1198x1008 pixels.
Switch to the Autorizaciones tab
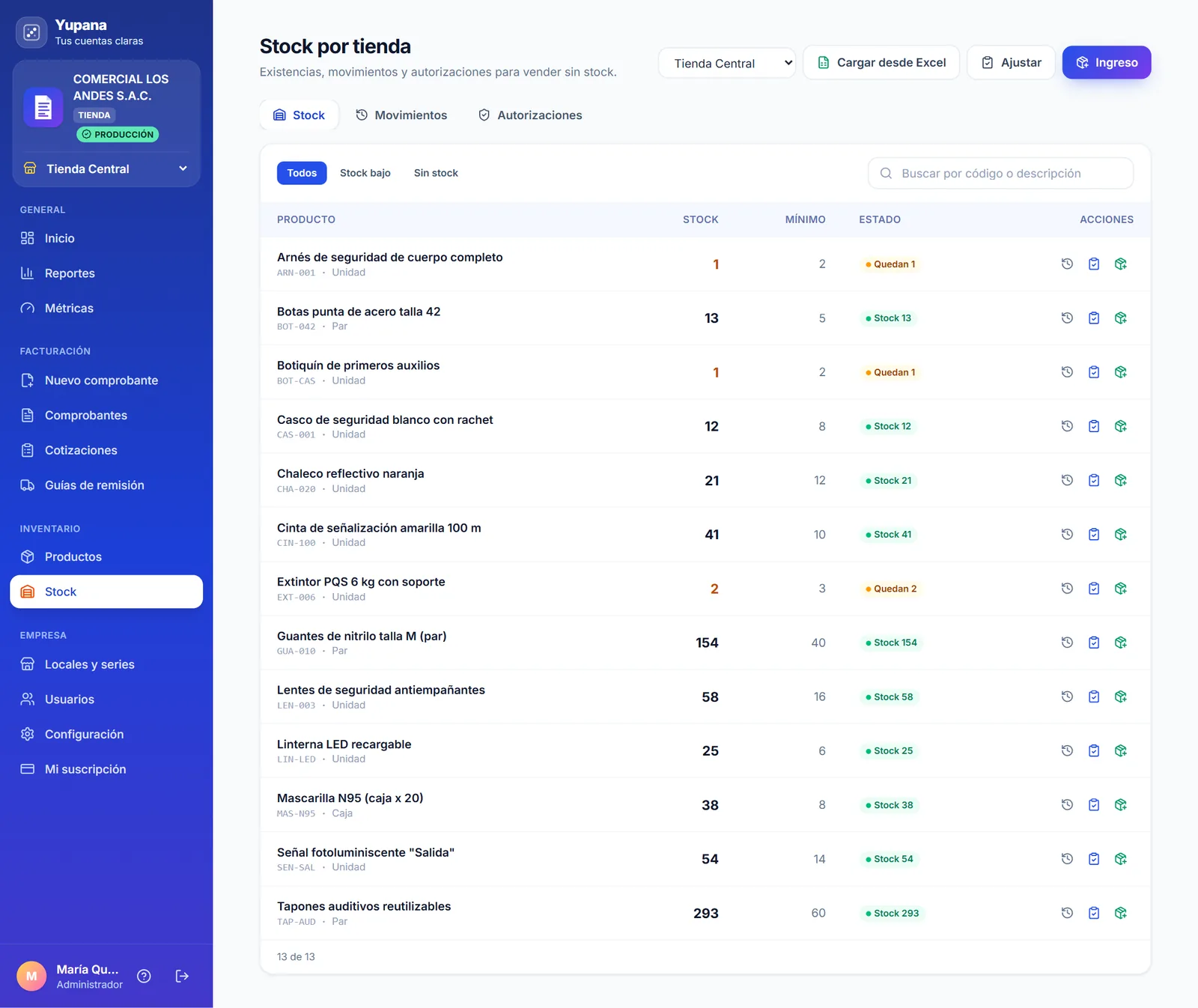[x=530, y=115]
